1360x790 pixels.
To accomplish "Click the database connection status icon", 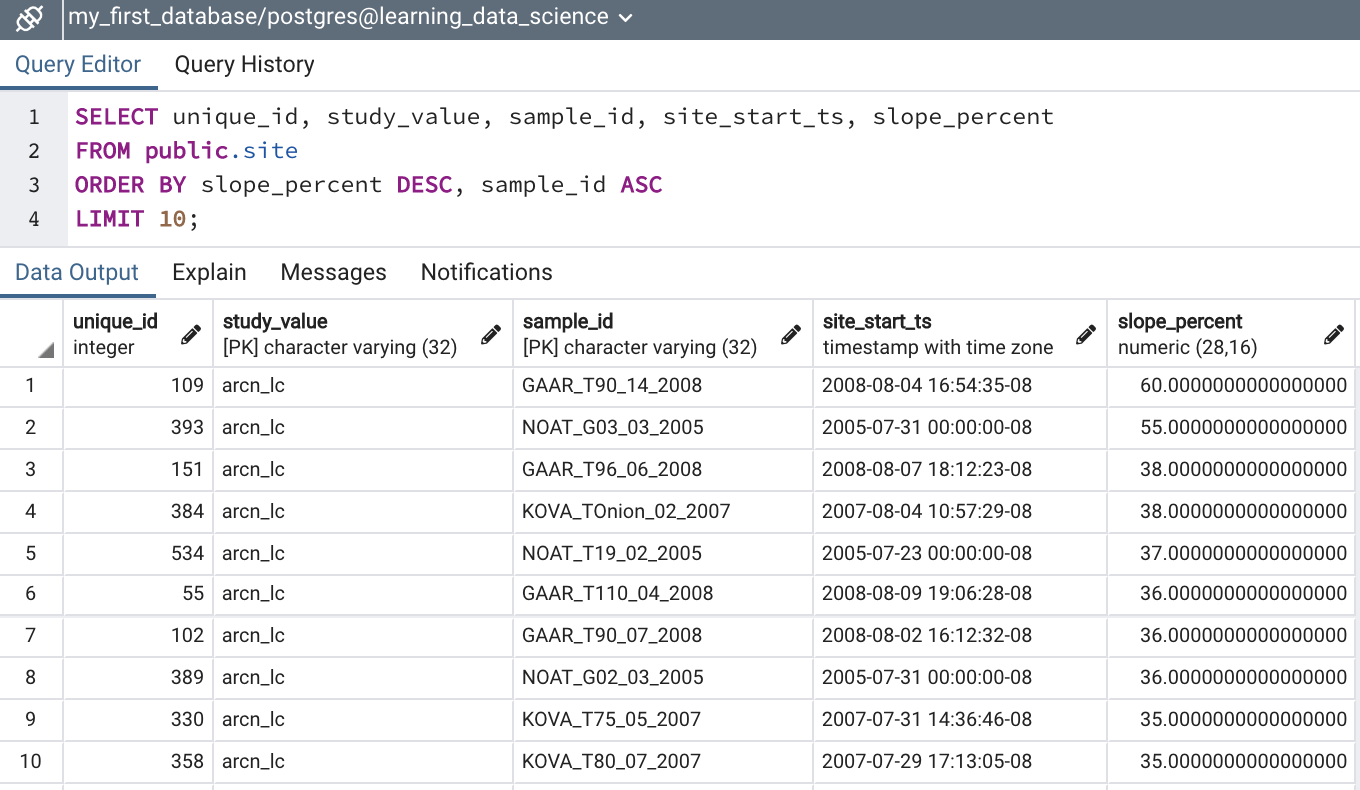I will tap(30, 18).
